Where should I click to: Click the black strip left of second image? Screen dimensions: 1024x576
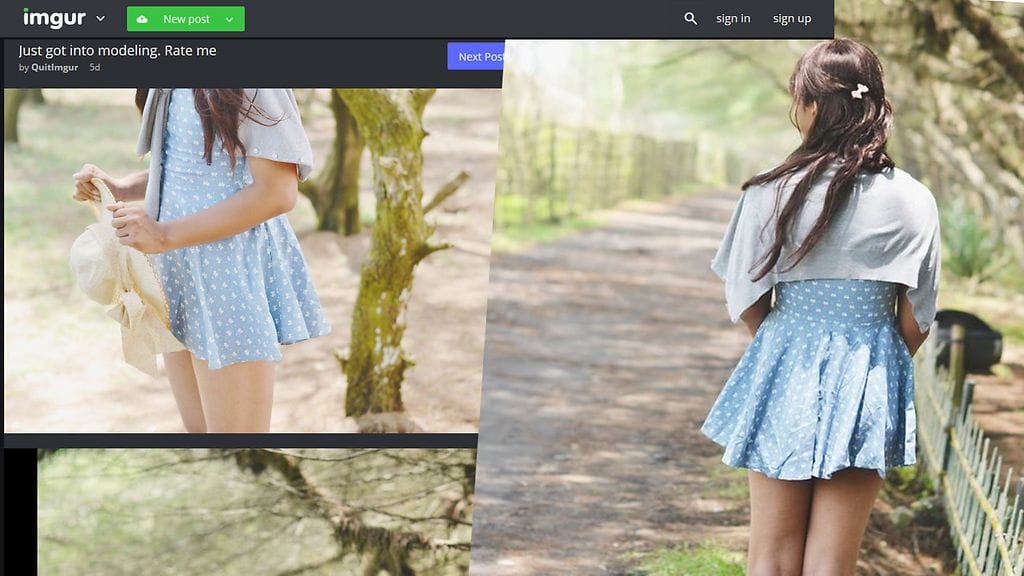(20, 512)
